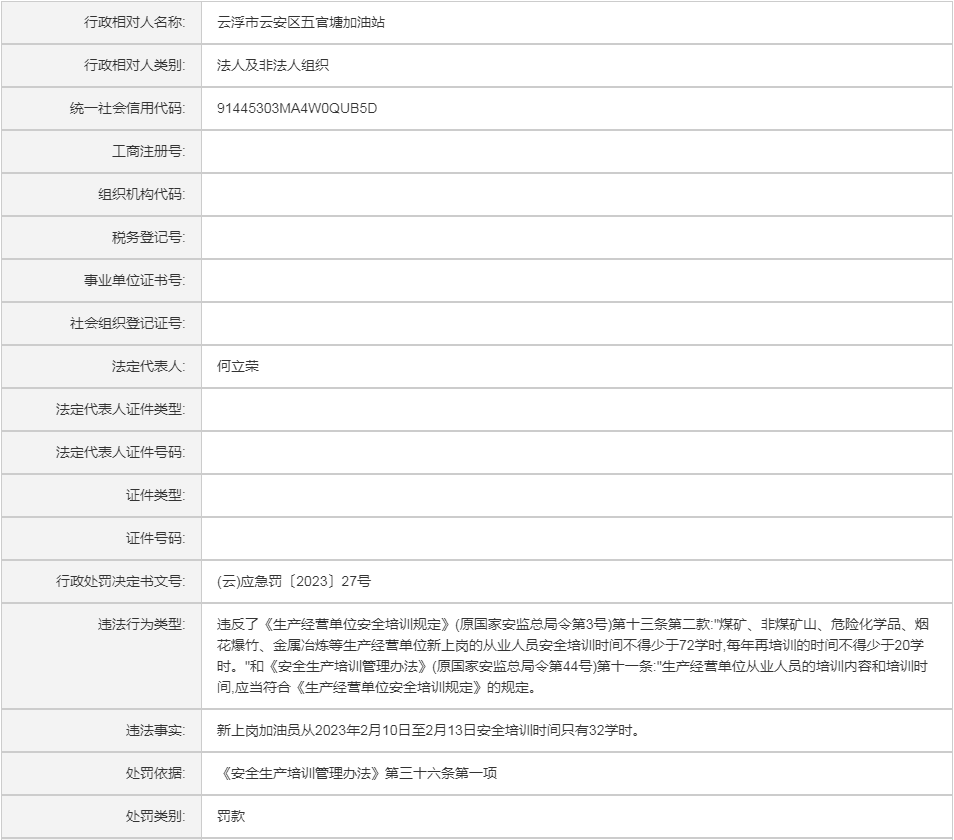954x840 pixels.
Task: Select the label 法定代表人证件类型
Action: tap(120, 409)
